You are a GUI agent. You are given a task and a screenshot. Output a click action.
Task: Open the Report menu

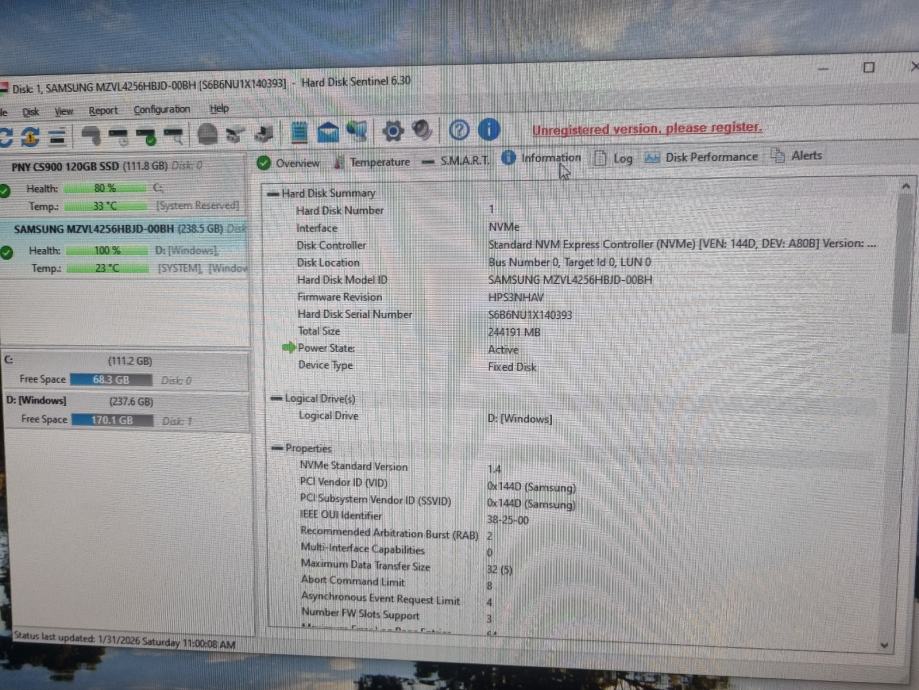coord(103,110)
